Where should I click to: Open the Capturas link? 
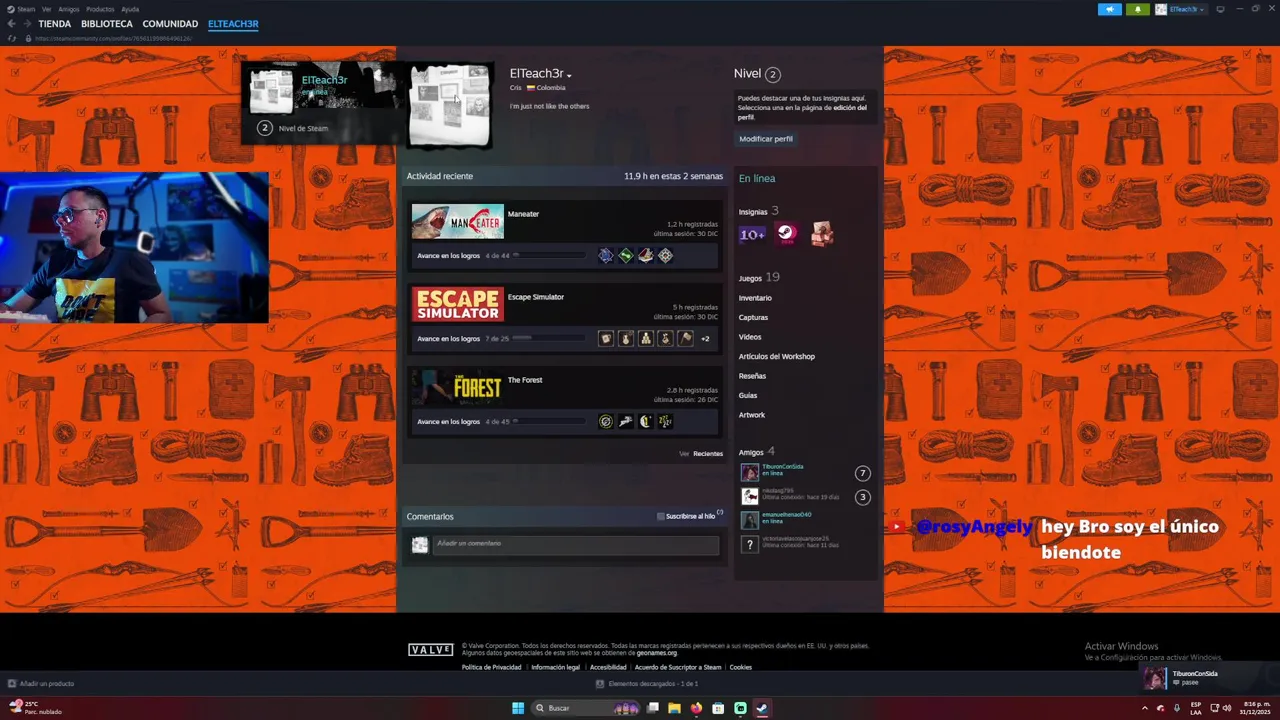coord(753,318)
